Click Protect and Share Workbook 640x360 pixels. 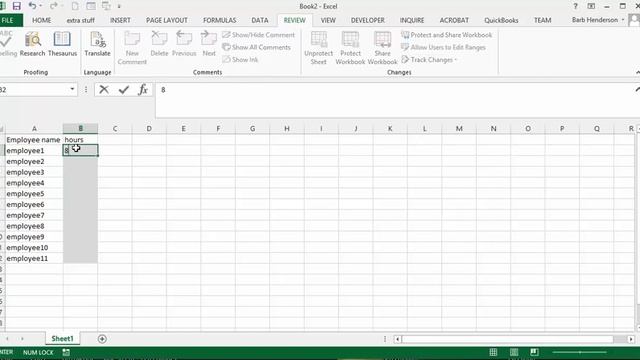[x=447, y=35]
